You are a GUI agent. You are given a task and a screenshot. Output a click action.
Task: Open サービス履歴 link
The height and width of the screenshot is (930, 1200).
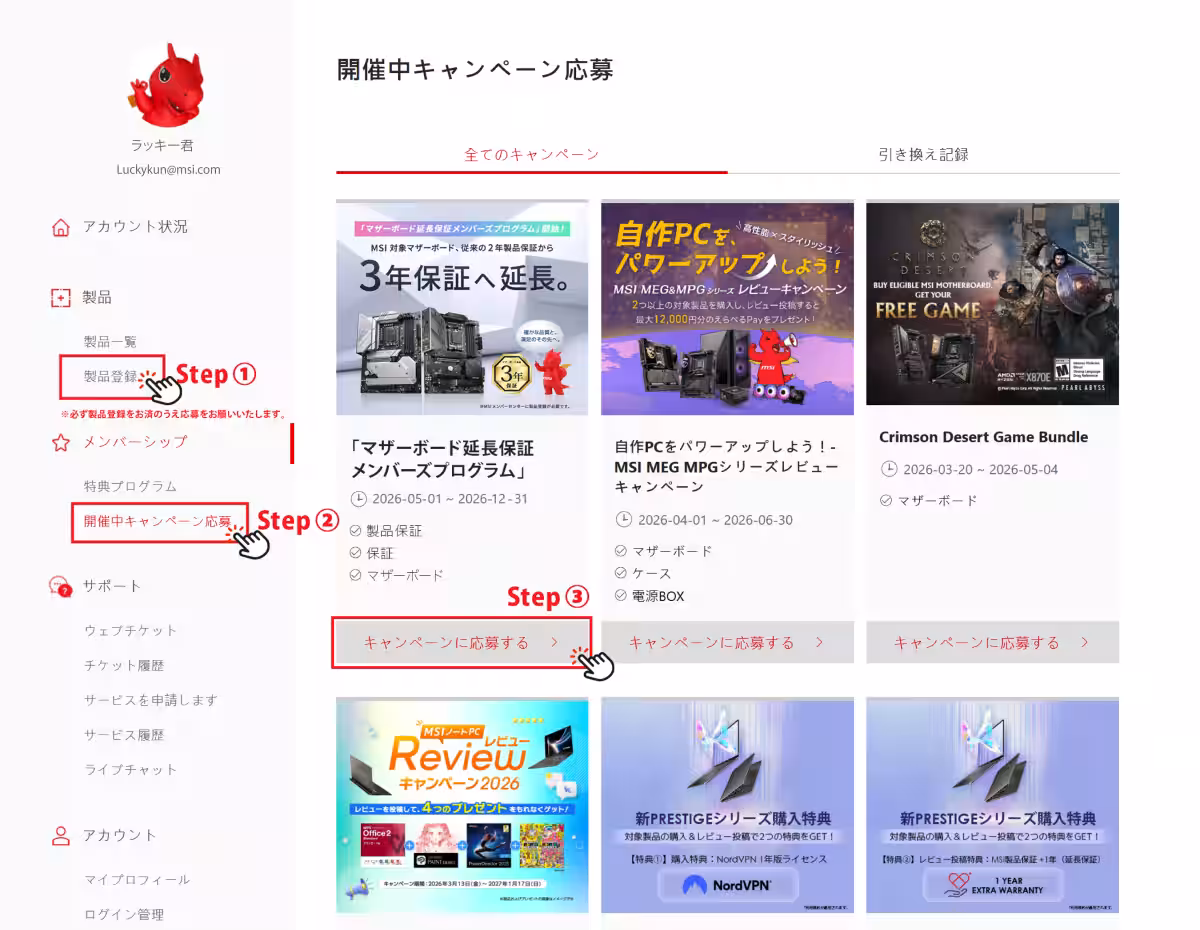(x=124, y=735)
